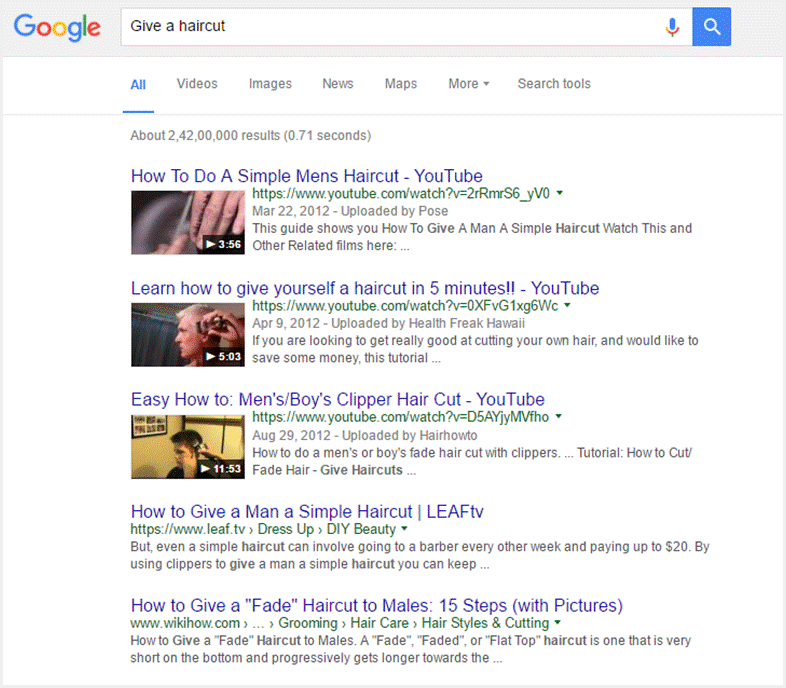Expand the arrow beside the 0XFvG1xg6Wc URL
The height and width of the screenshot is (688, 786).
pyautogui.click(x=567, y=306)
